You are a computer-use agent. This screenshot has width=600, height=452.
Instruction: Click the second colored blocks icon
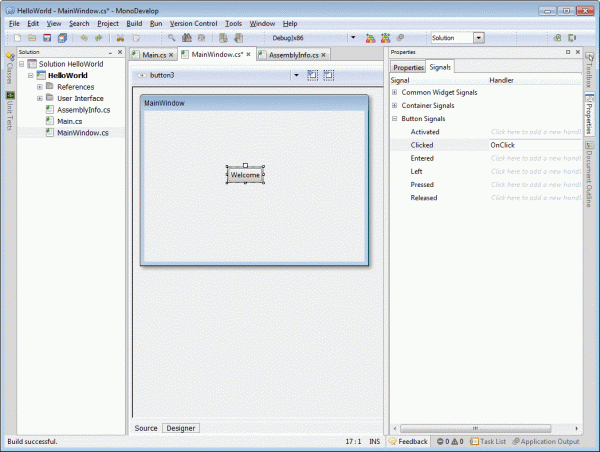pyautogui.click(x=385, y=38)
